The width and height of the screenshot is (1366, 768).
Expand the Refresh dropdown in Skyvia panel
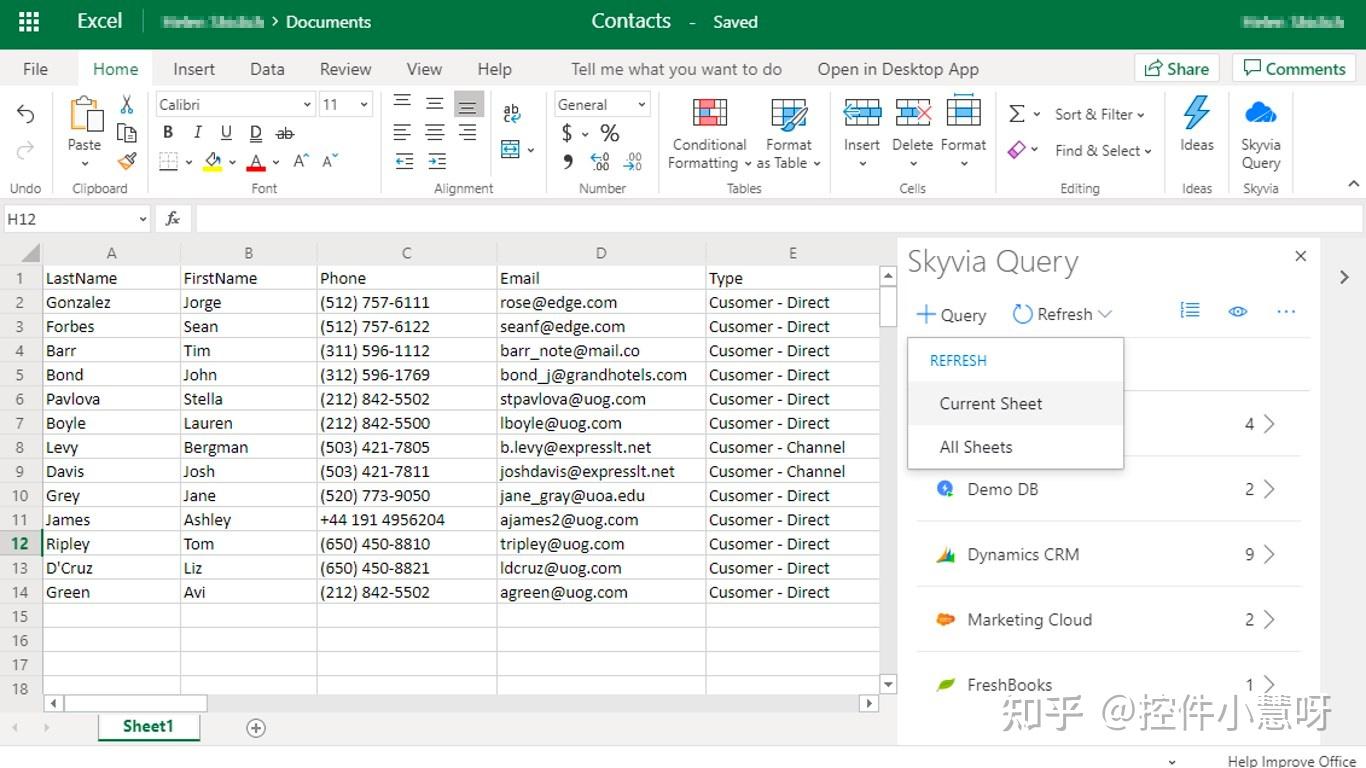[x=1105, y=313]
